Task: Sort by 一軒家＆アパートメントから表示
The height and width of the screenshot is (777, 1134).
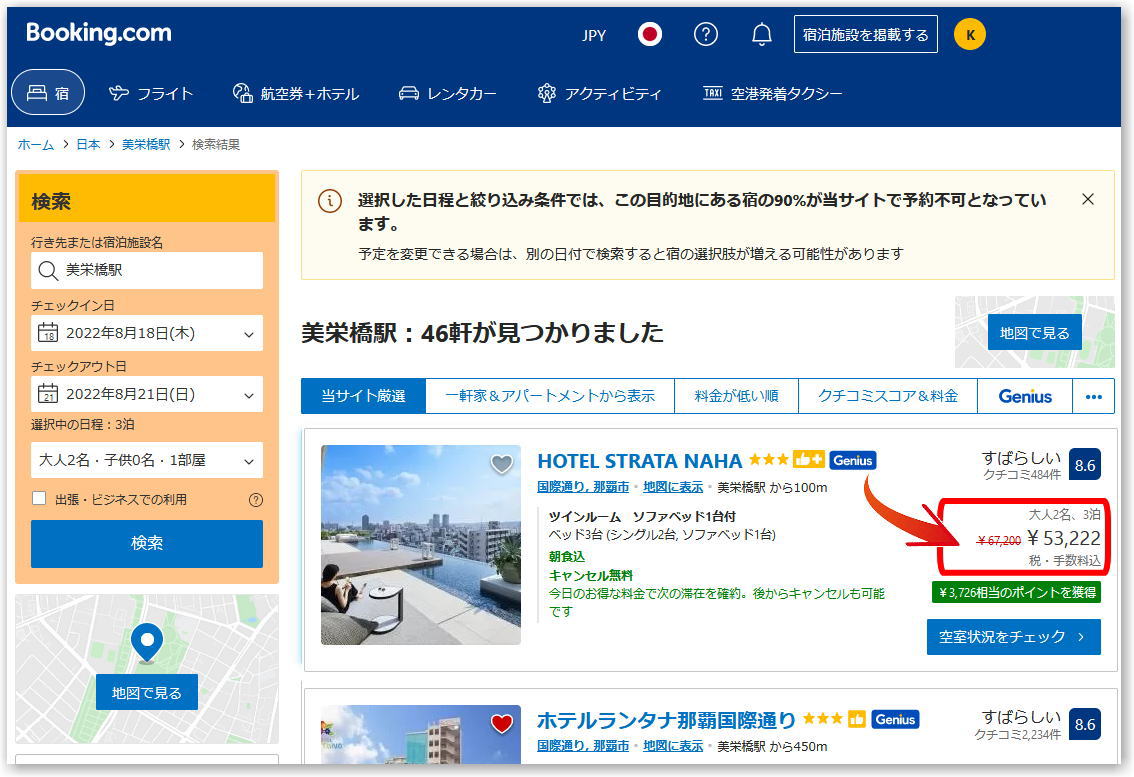Action: [x=550, y=396]
